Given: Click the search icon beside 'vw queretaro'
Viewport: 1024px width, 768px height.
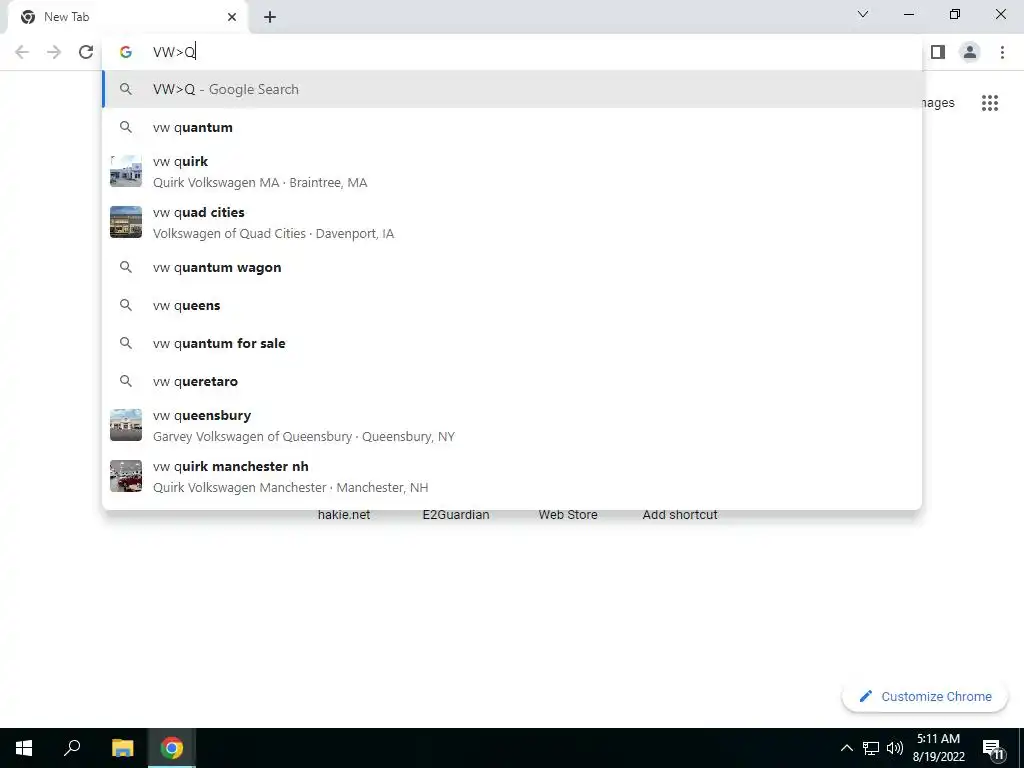Looking at the screenshot, I should (x=126, y=381).
